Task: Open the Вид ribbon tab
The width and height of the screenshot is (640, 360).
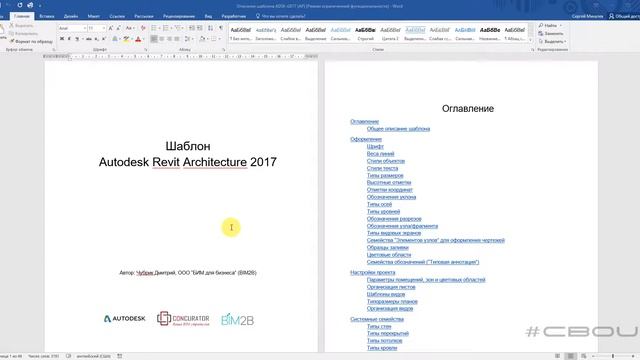Action: coord(208,16)
